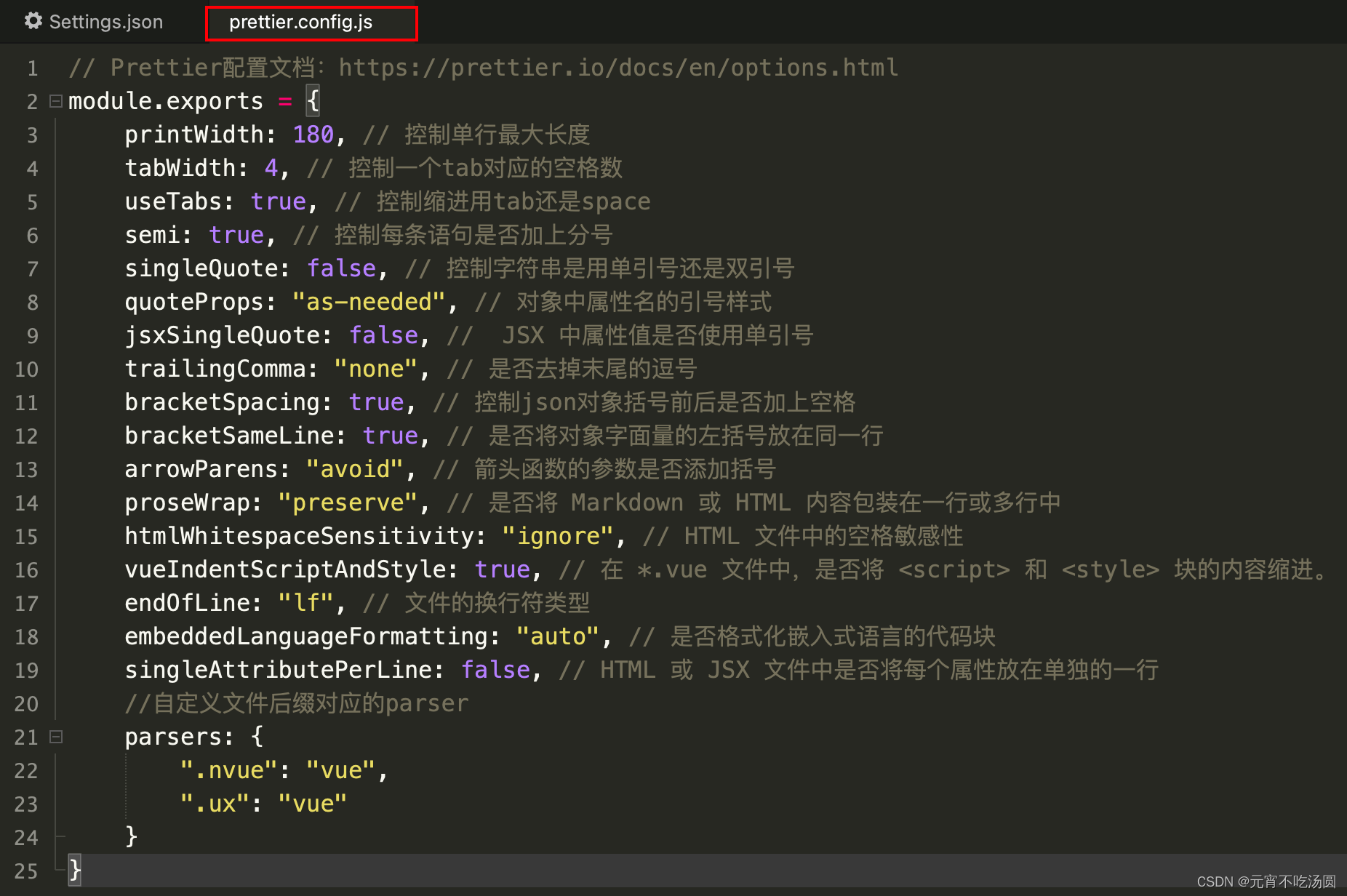Click the htmlWhitespaceSensitivity "ignore" value

pos(558,536)
